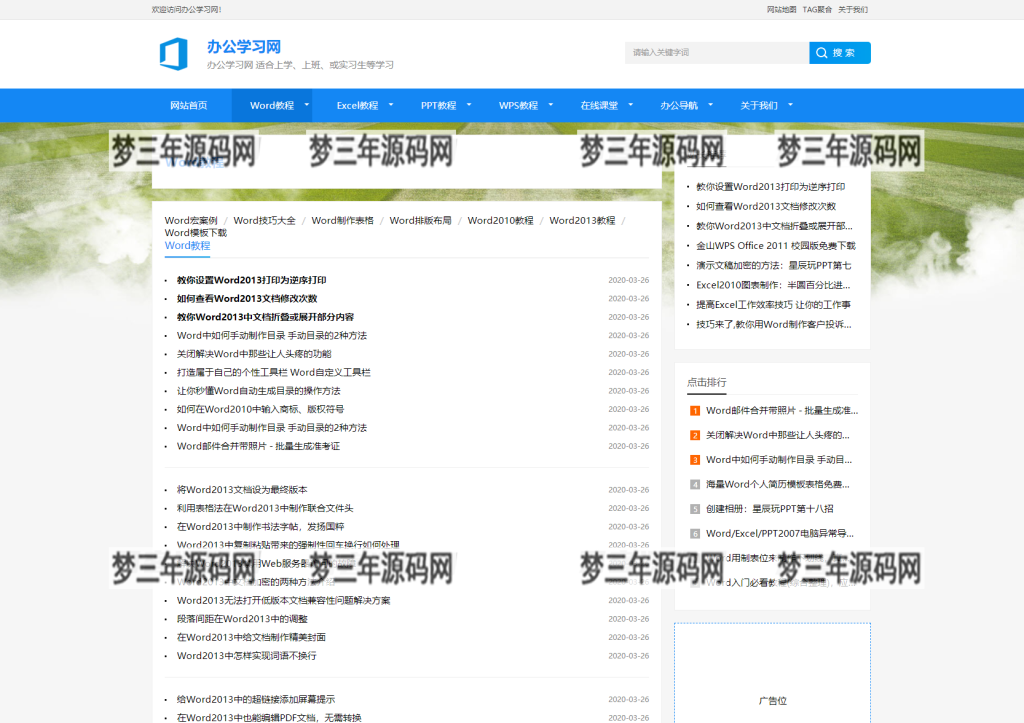Open rank 1 item Word邮件合并带照片
The height and width of the screenshot is (723, 1024).
coord(782,411)
